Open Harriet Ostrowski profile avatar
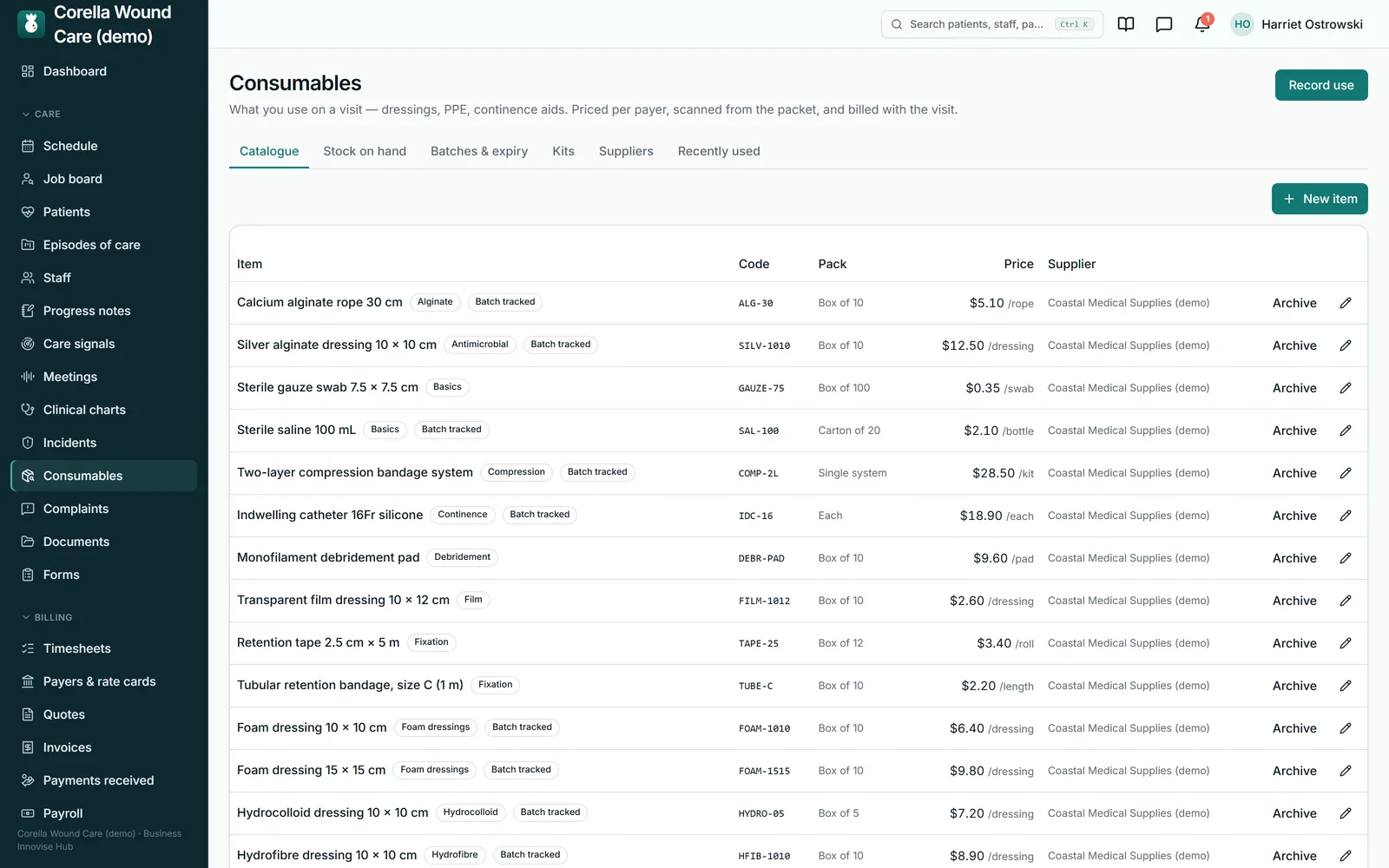 (x=1242, y=24)
